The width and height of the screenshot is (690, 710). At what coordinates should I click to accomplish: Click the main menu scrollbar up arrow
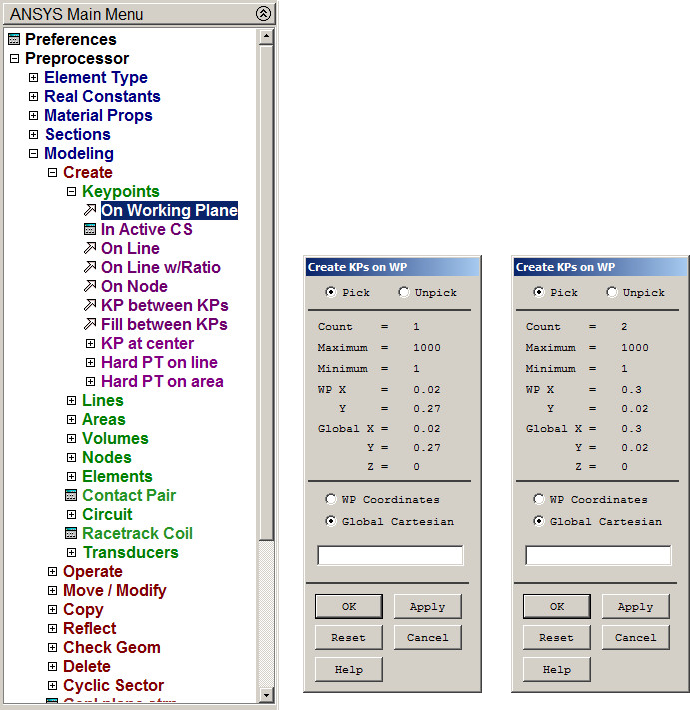click(266, 37)
